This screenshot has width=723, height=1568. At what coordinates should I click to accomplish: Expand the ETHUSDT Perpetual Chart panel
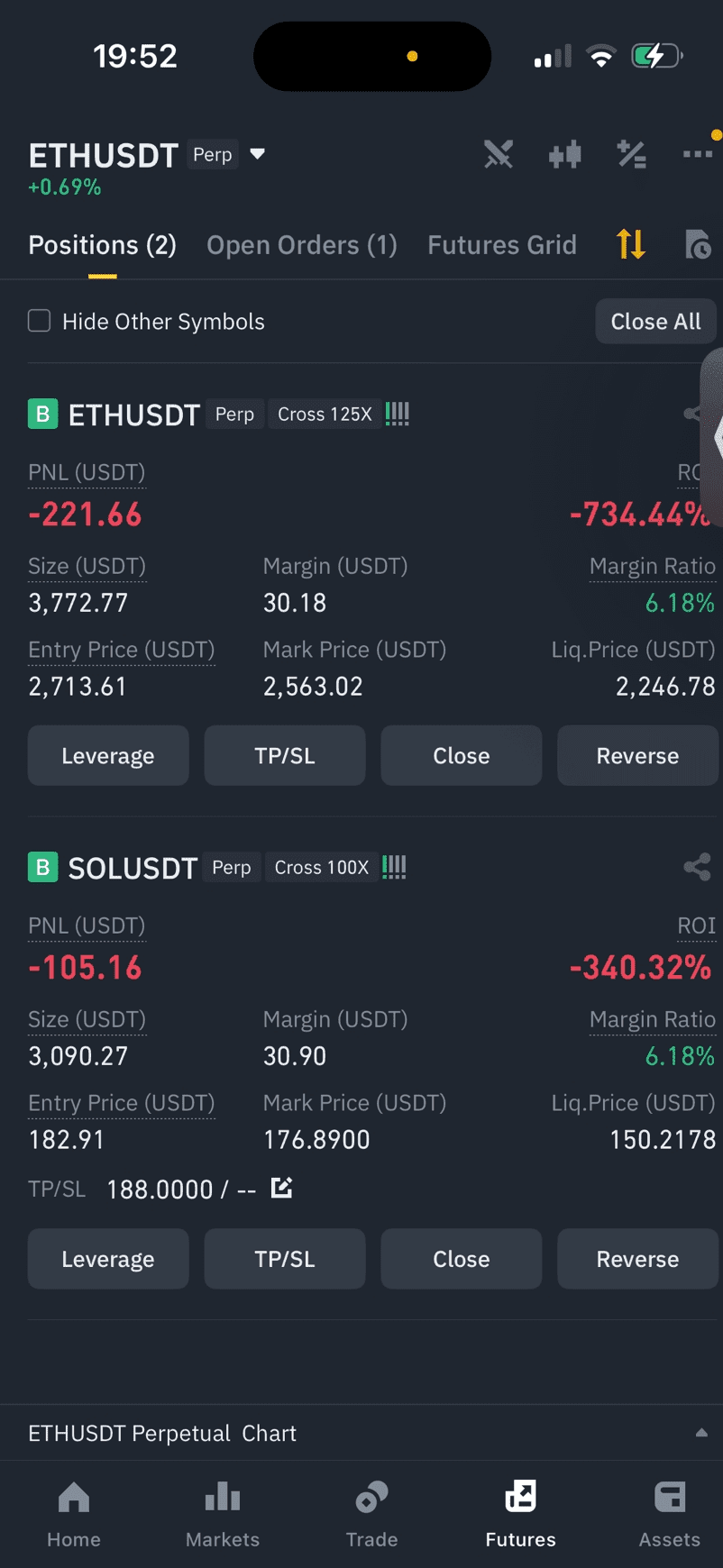361,1433
